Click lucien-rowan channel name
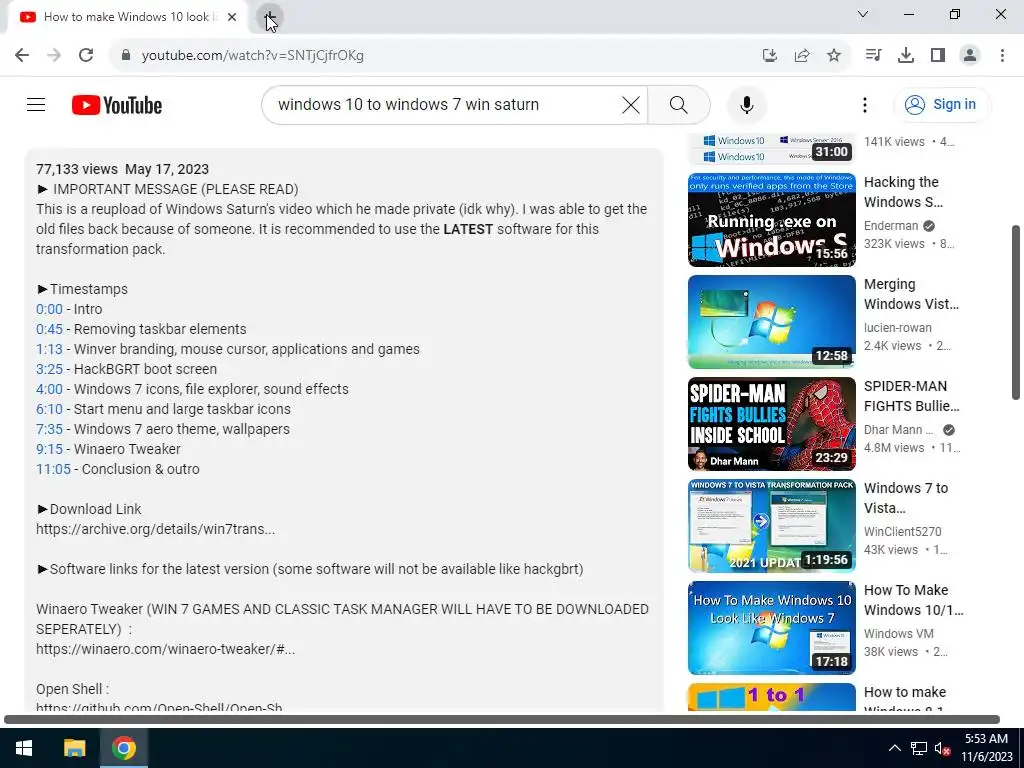 (x=898, y=328)
